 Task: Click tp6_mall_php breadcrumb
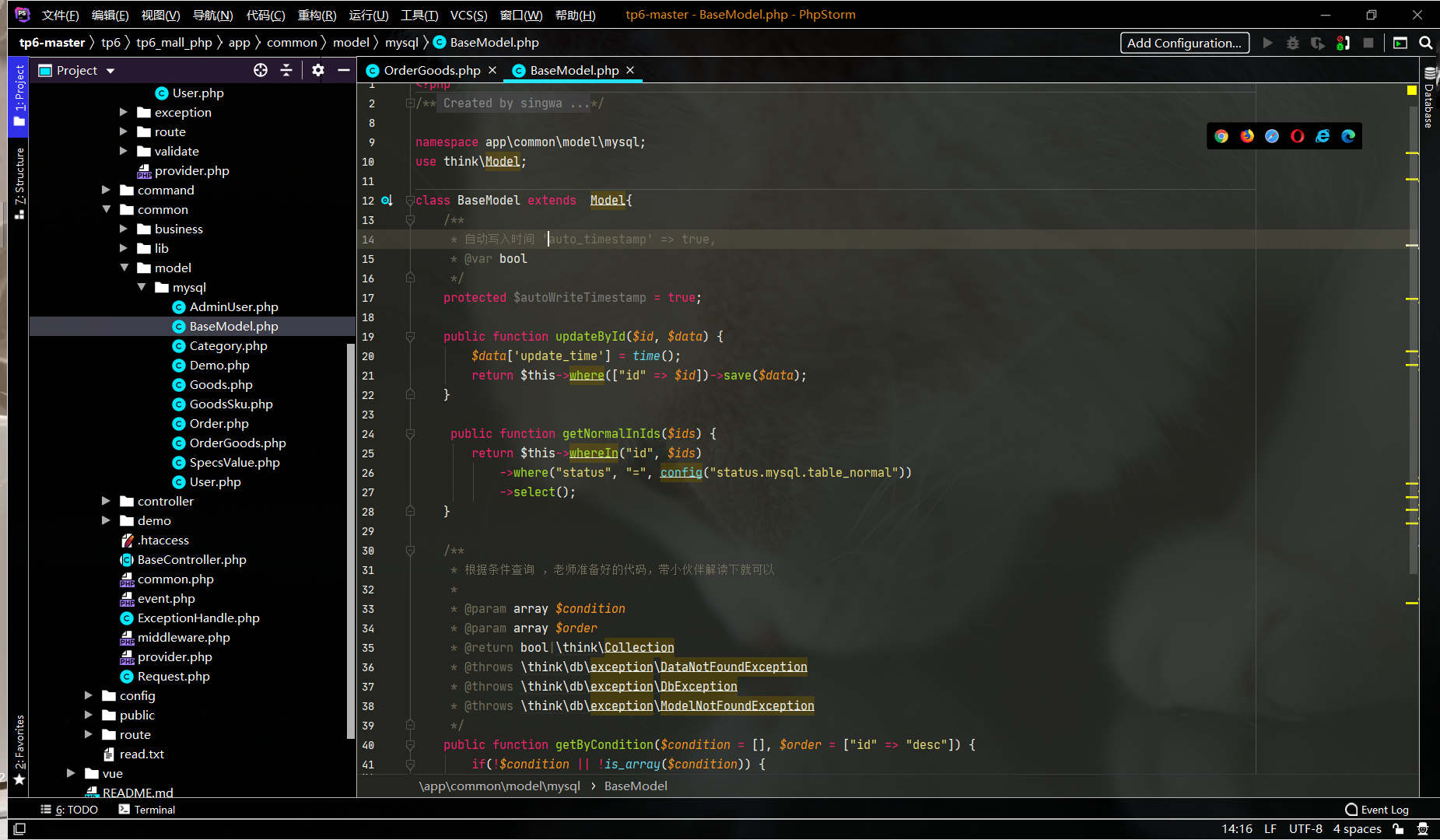(174, 42)
